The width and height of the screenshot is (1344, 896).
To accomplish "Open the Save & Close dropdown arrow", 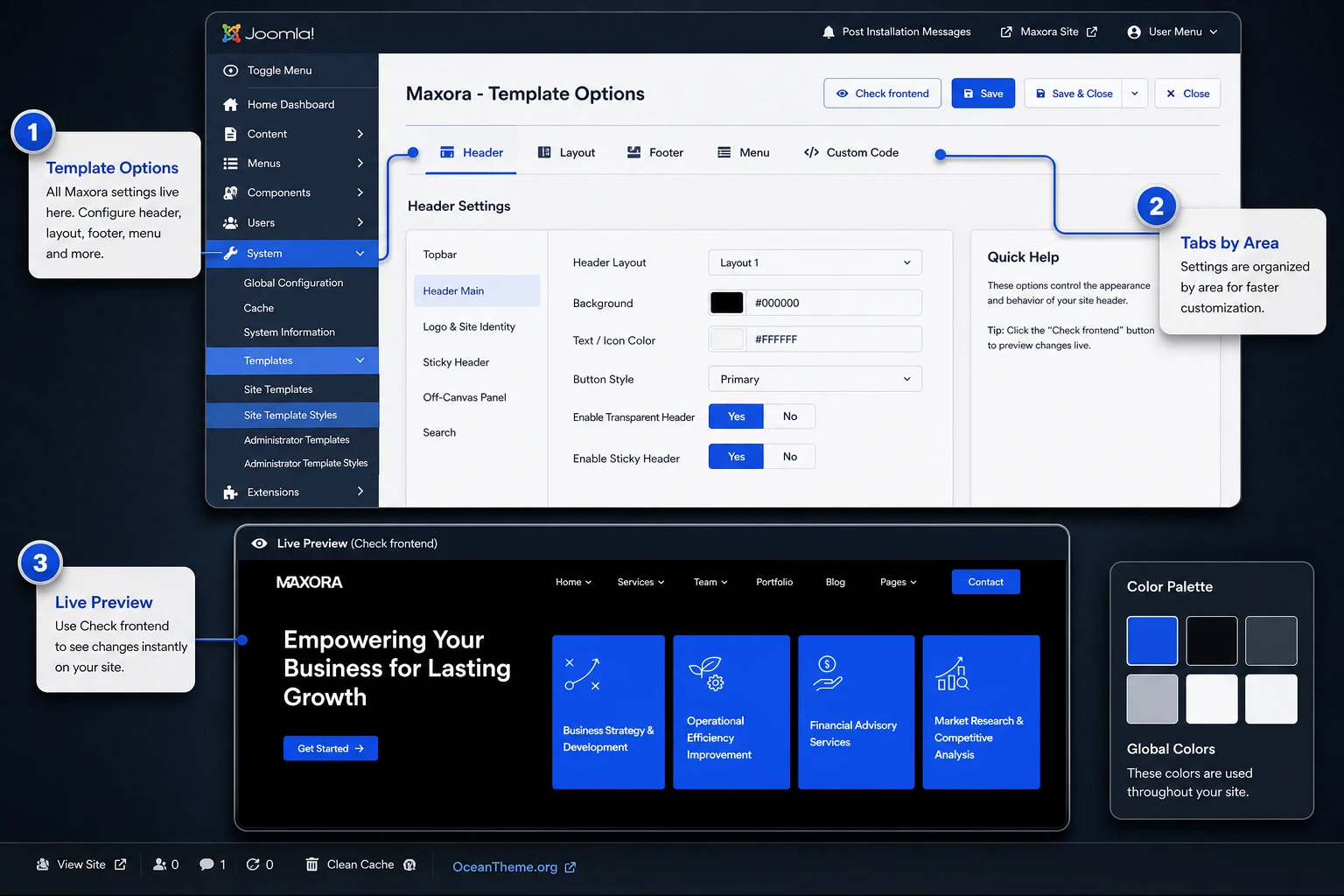I will click(1135, 94).
